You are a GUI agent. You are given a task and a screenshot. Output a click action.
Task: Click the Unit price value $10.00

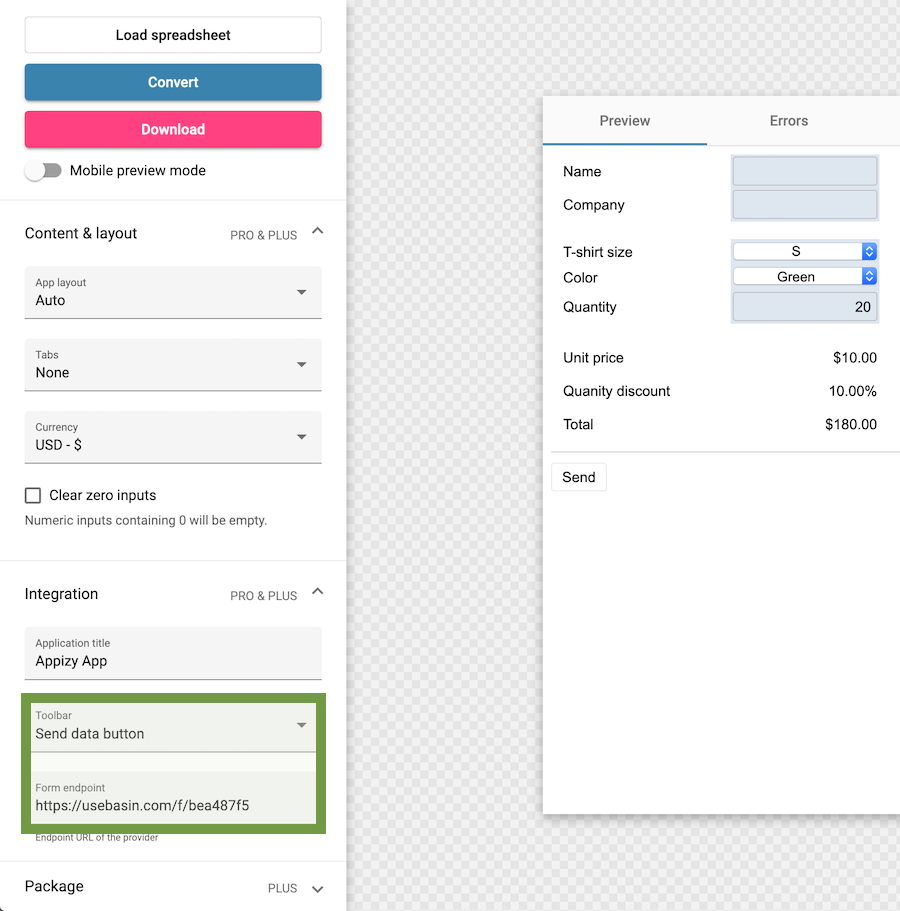[x=855, y=357]
